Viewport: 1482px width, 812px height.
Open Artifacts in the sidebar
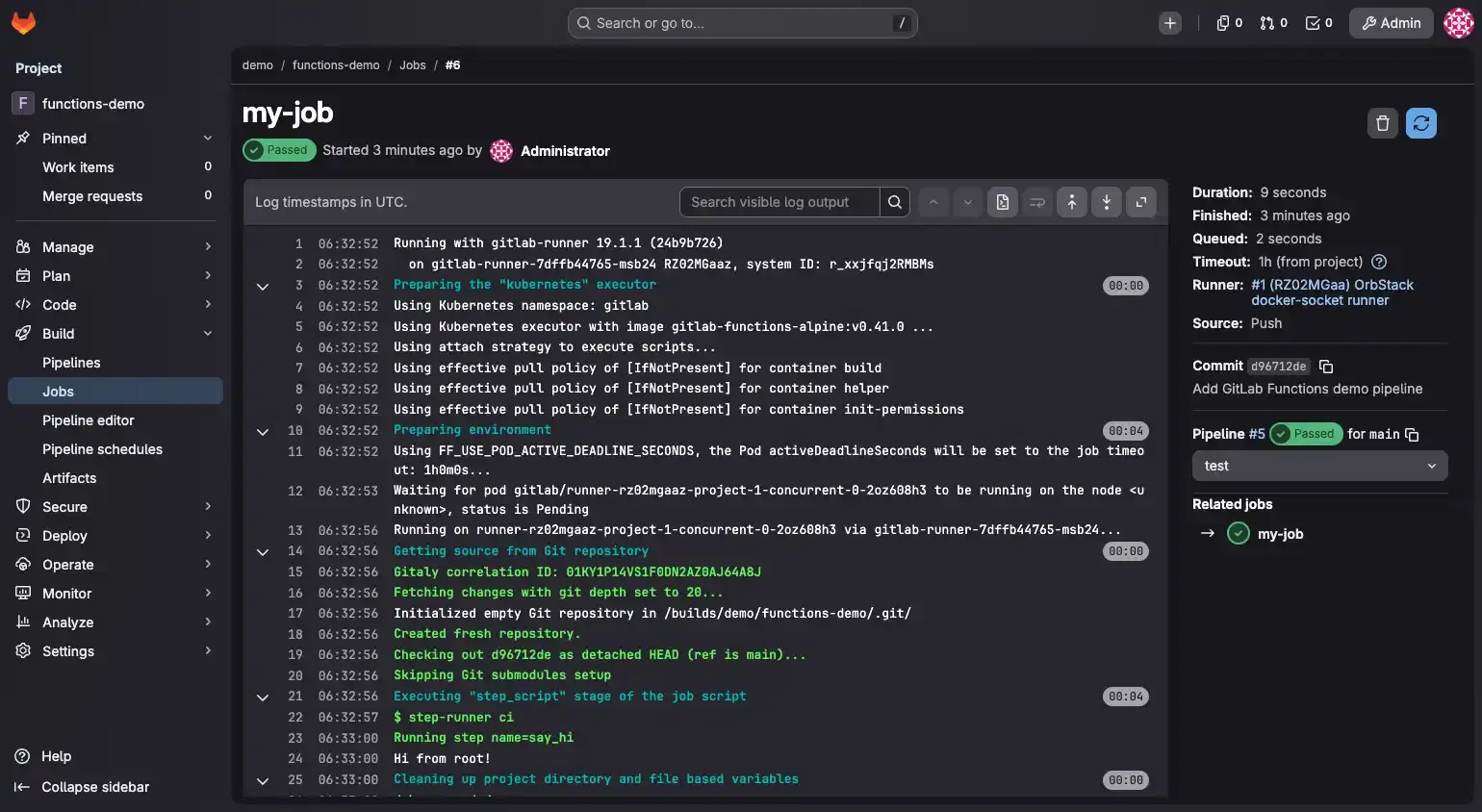tap(115, 478)
